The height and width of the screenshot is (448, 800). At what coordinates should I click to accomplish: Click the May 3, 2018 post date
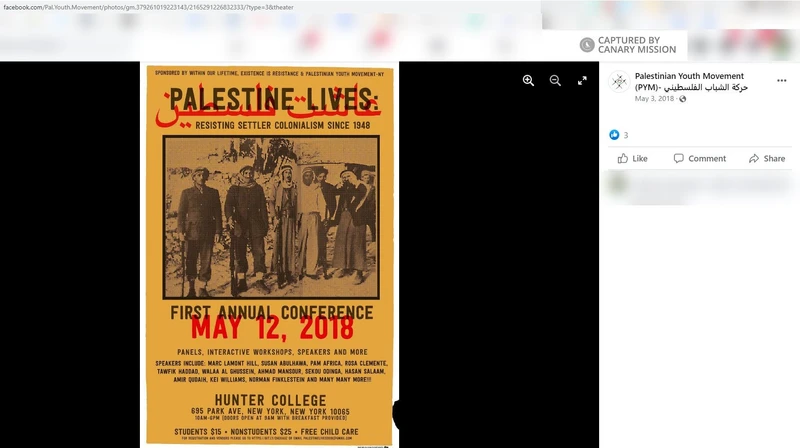point(655,99)
